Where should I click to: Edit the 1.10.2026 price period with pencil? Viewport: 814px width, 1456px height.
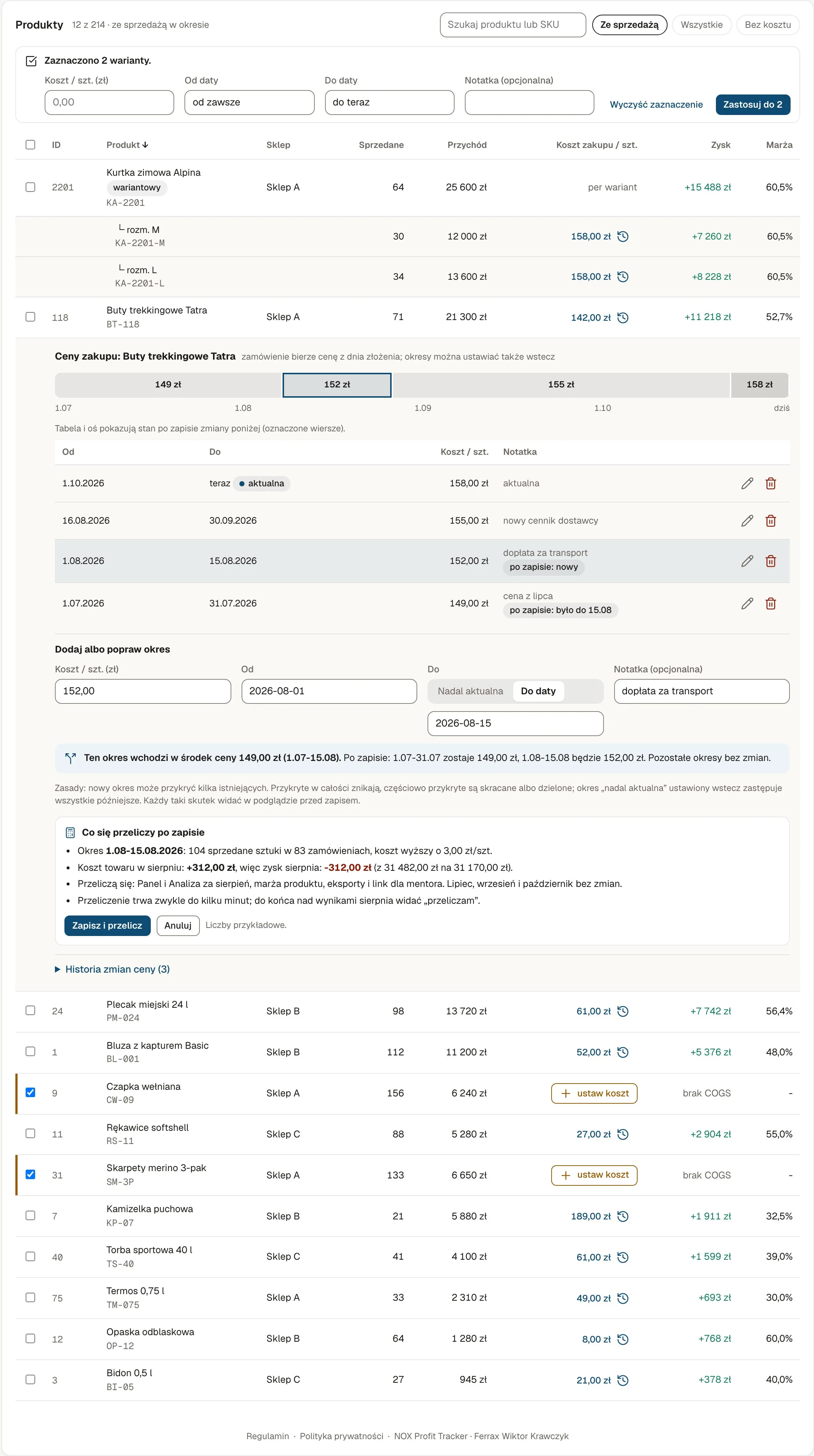tap(747, 483)
